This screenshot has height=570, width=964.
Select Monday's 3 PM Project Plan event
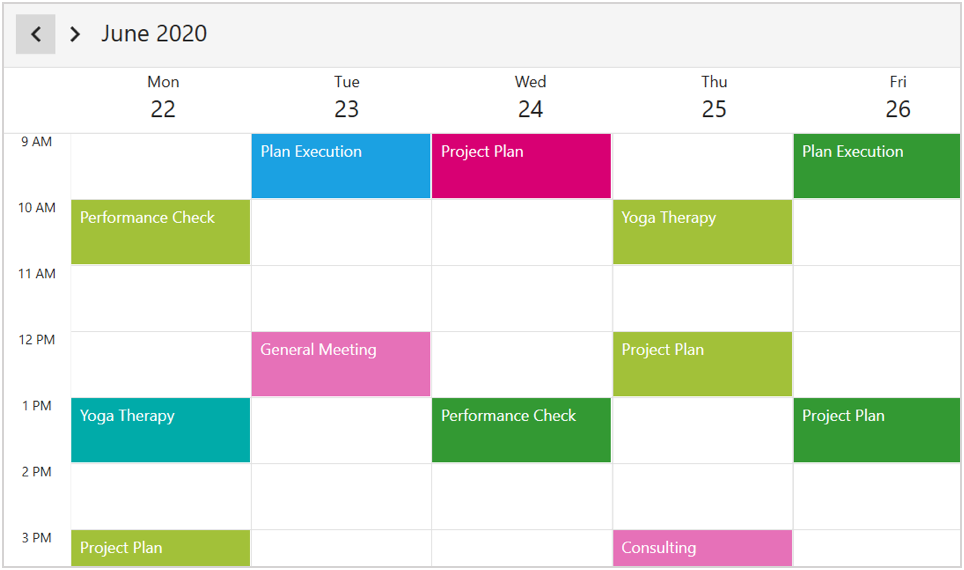[x=160, y=548]
